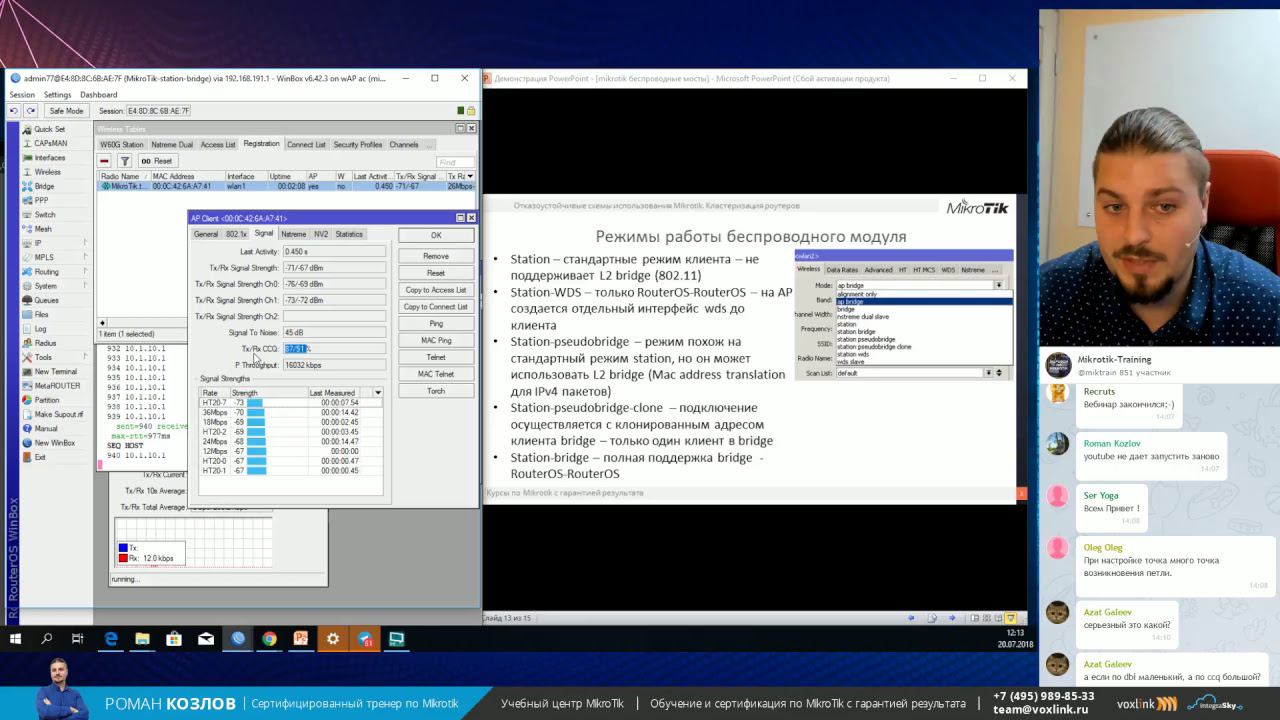The height and width of the screenshot is (720, 1280).
Task: Launch New Terminal from the sidebar
Action: tap(56, 372)
